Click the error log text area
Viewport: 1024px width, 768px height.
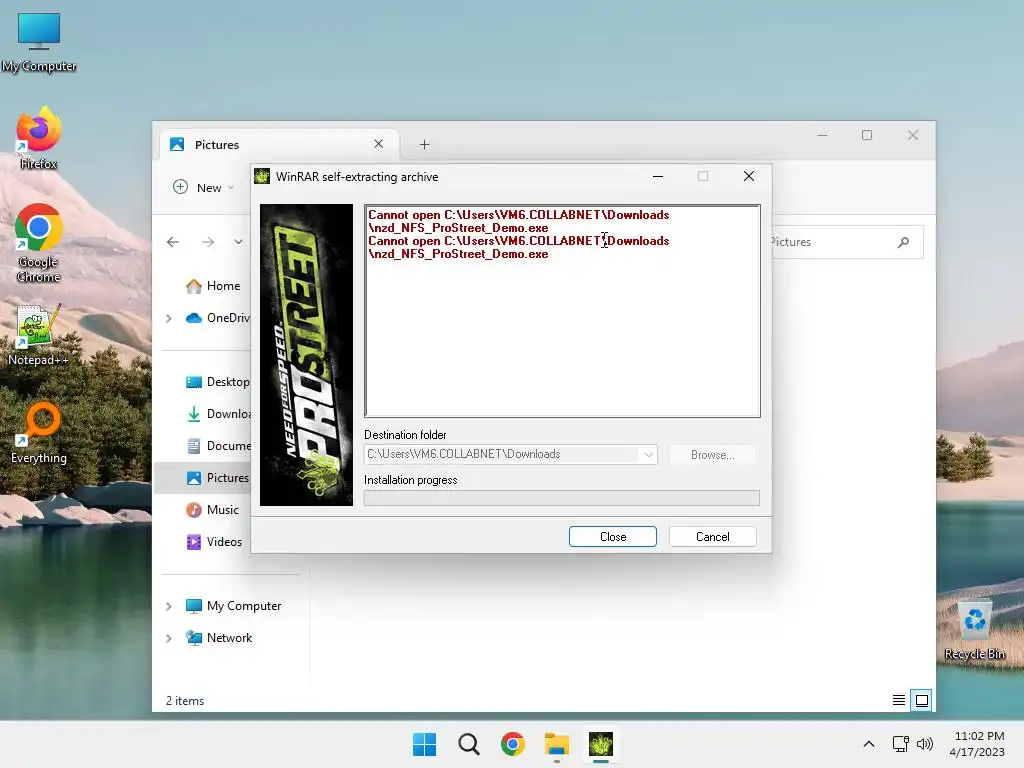pos(562,311)
